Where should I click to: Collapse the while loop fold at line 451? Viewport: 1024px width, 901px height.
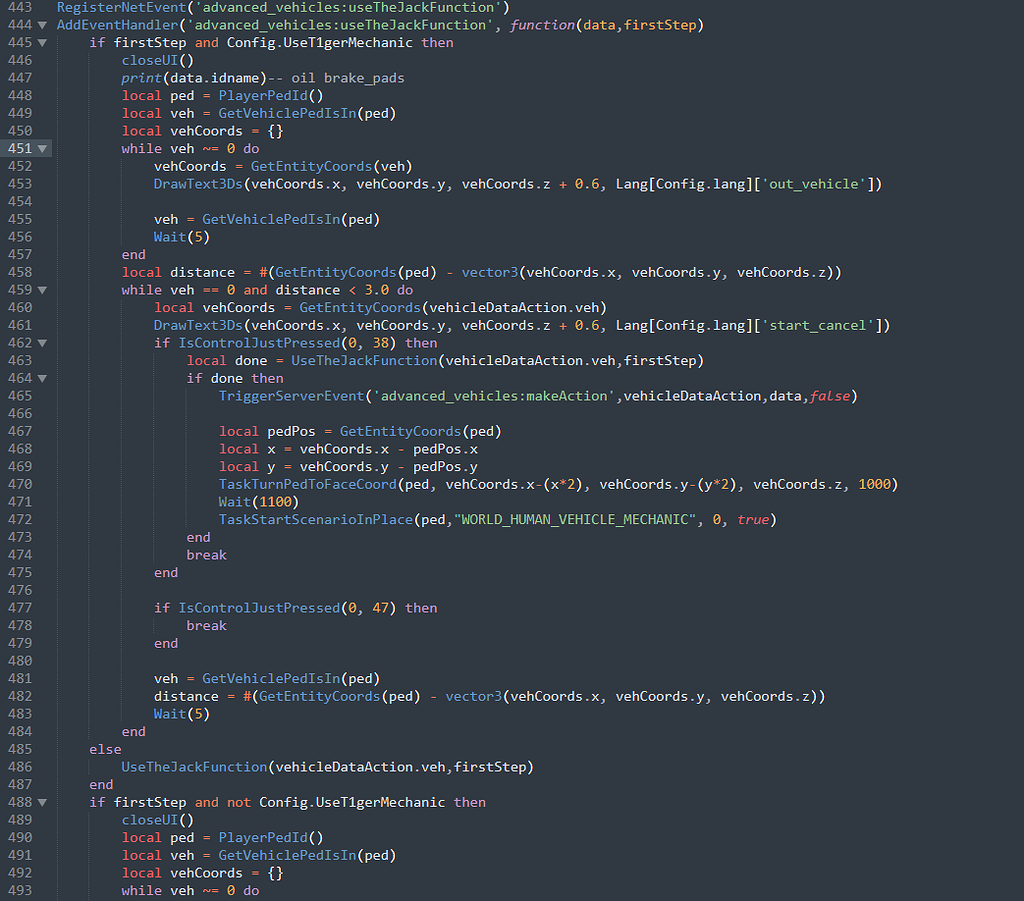click(x=40, y=148)
